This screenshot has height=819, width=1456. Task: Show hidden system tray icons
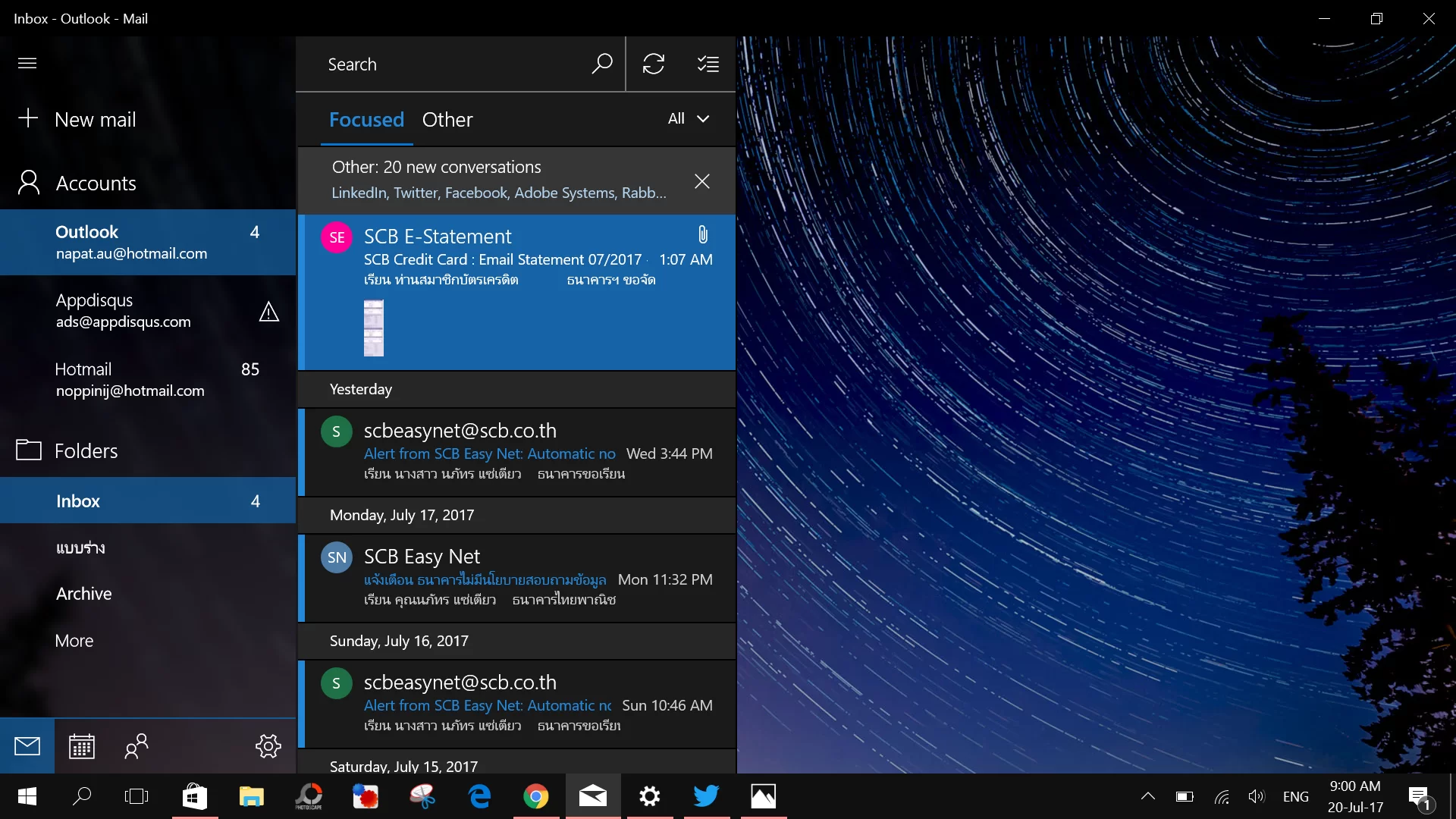[x=1148, y=796]
